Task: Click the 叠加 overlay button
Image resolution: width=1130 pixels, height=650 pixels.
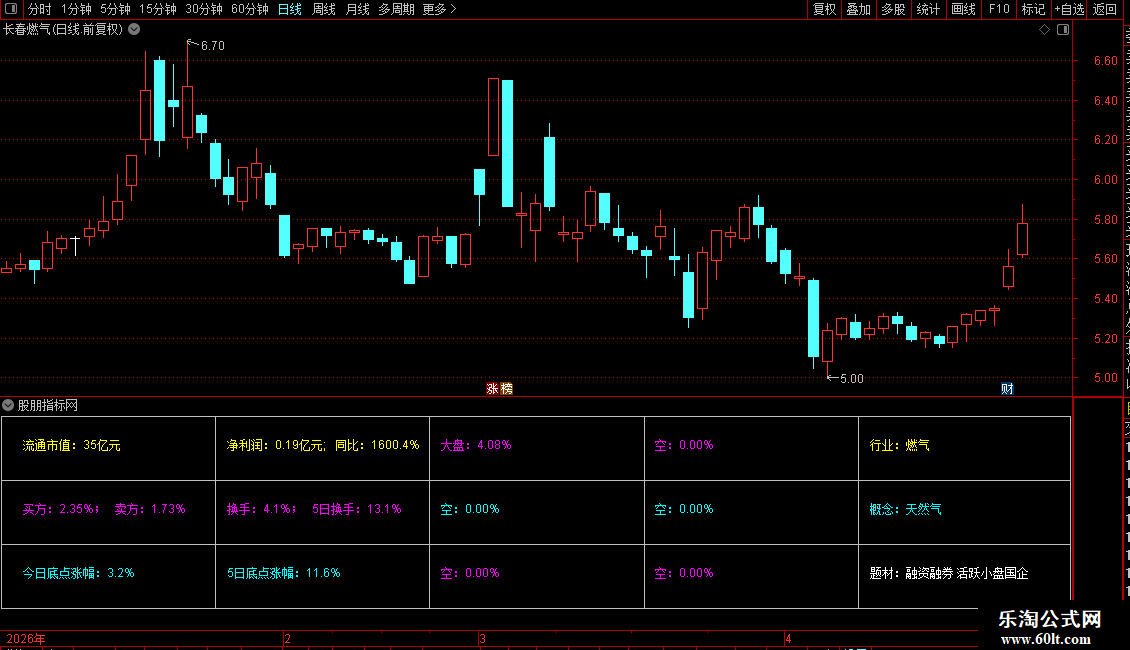Action: pos(858,9)
